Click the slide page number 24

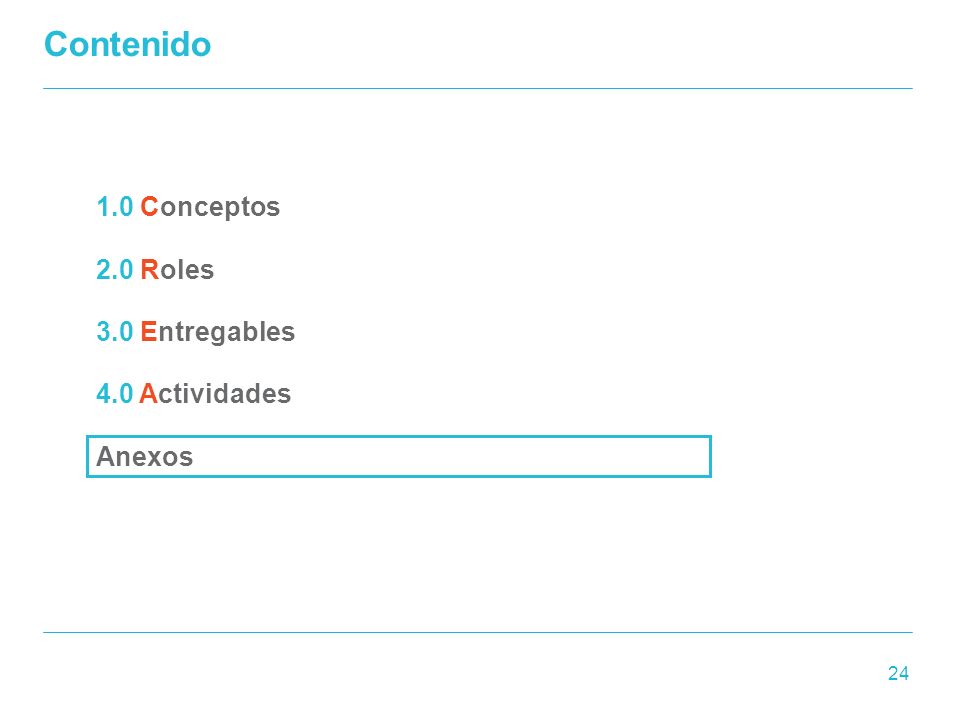tap(898, 673)
